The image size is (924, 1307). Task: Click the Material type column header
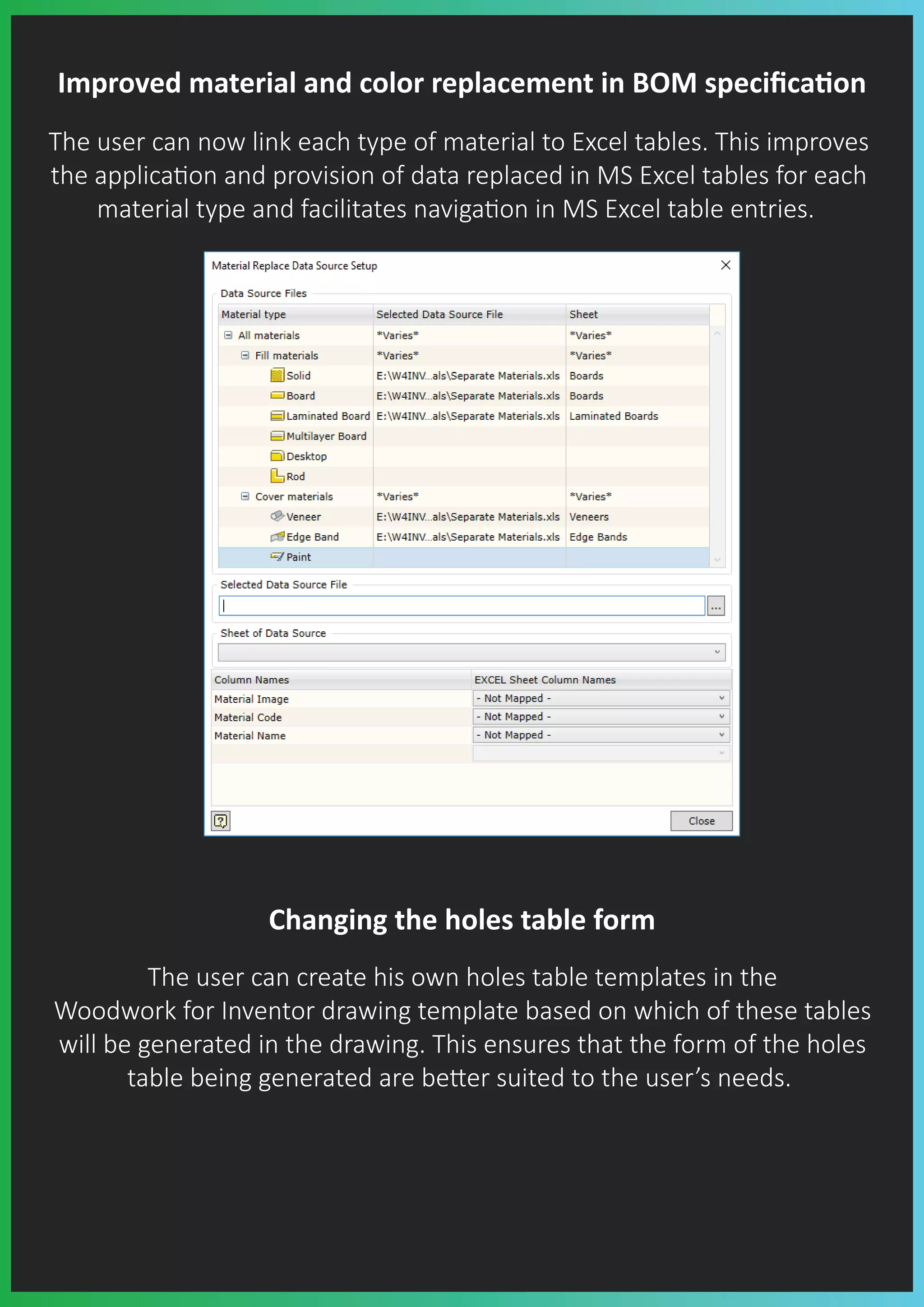pos(296,314)
